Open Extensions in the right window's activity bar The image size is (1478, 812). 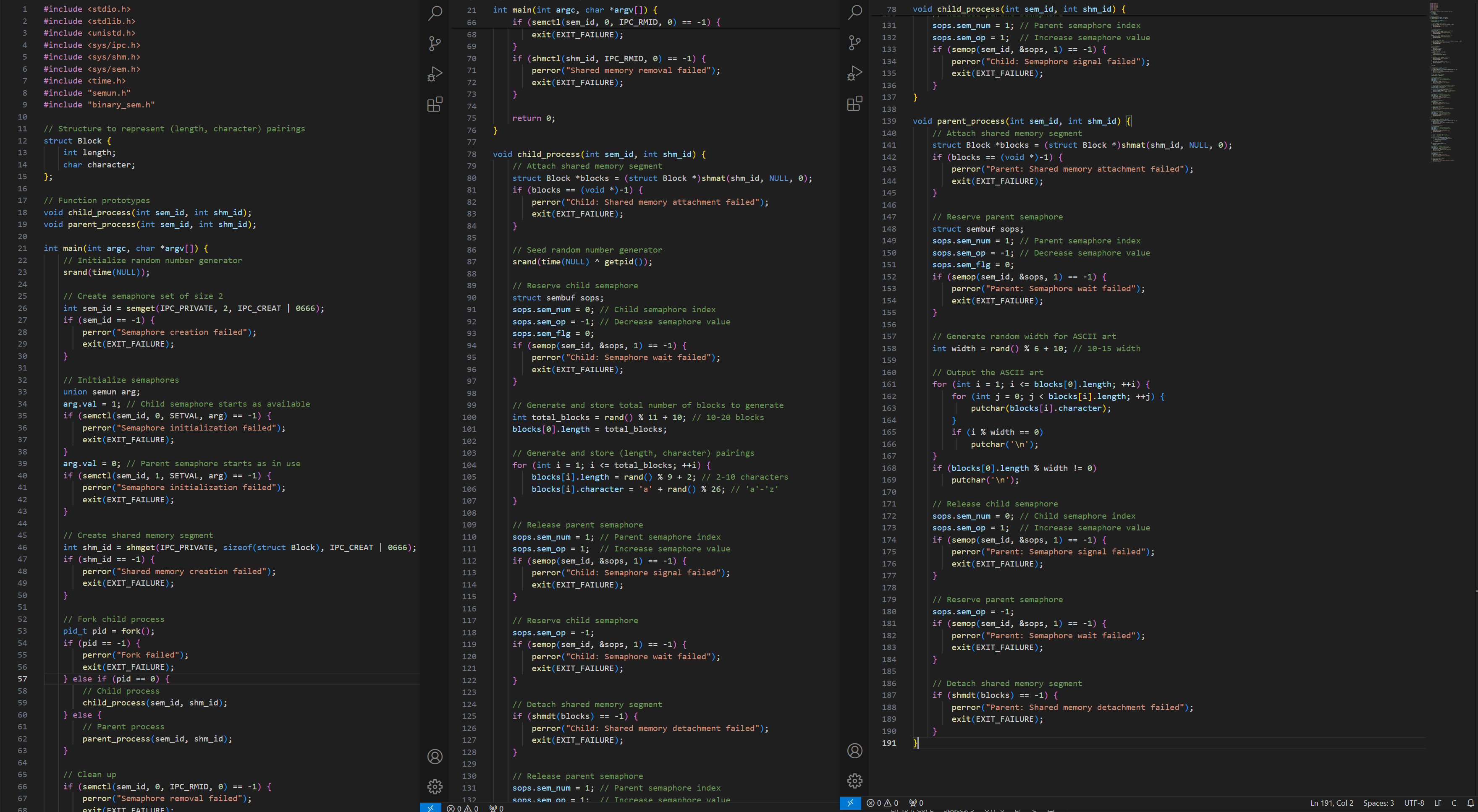coord(854,104)
